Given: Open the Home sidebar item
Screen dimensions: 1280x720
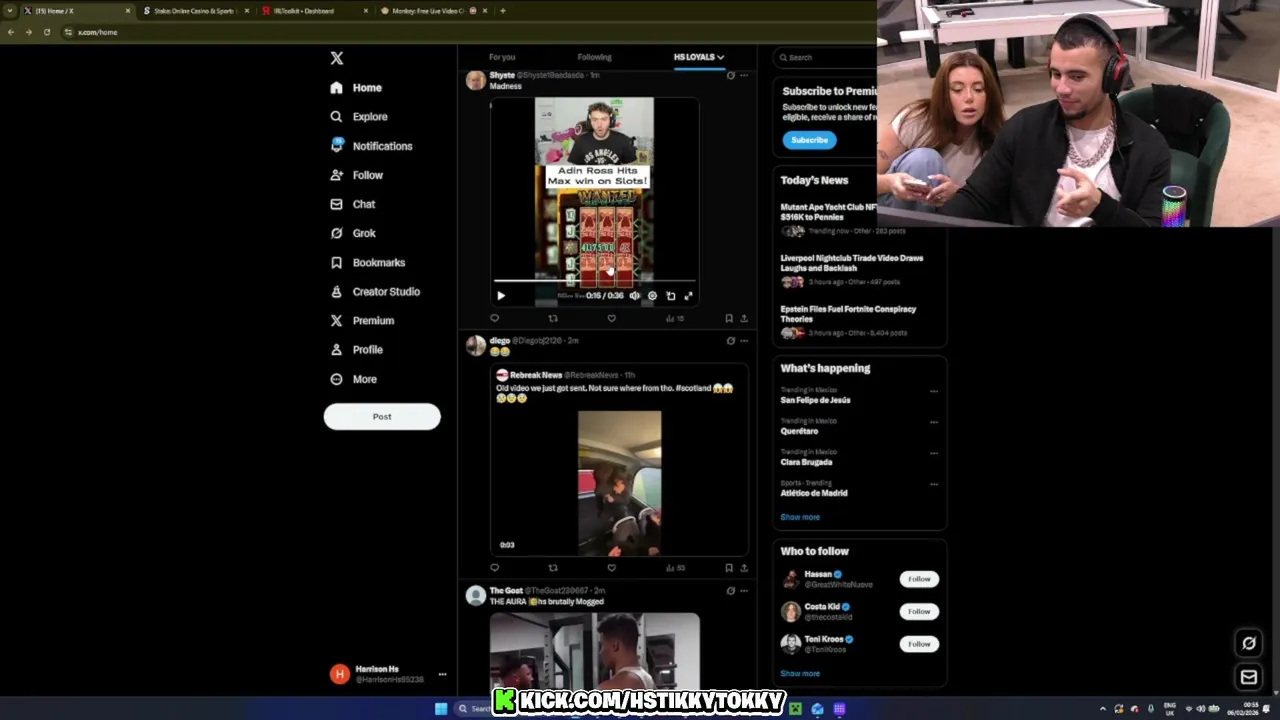Looking at the screenshot, I should 356,88.
